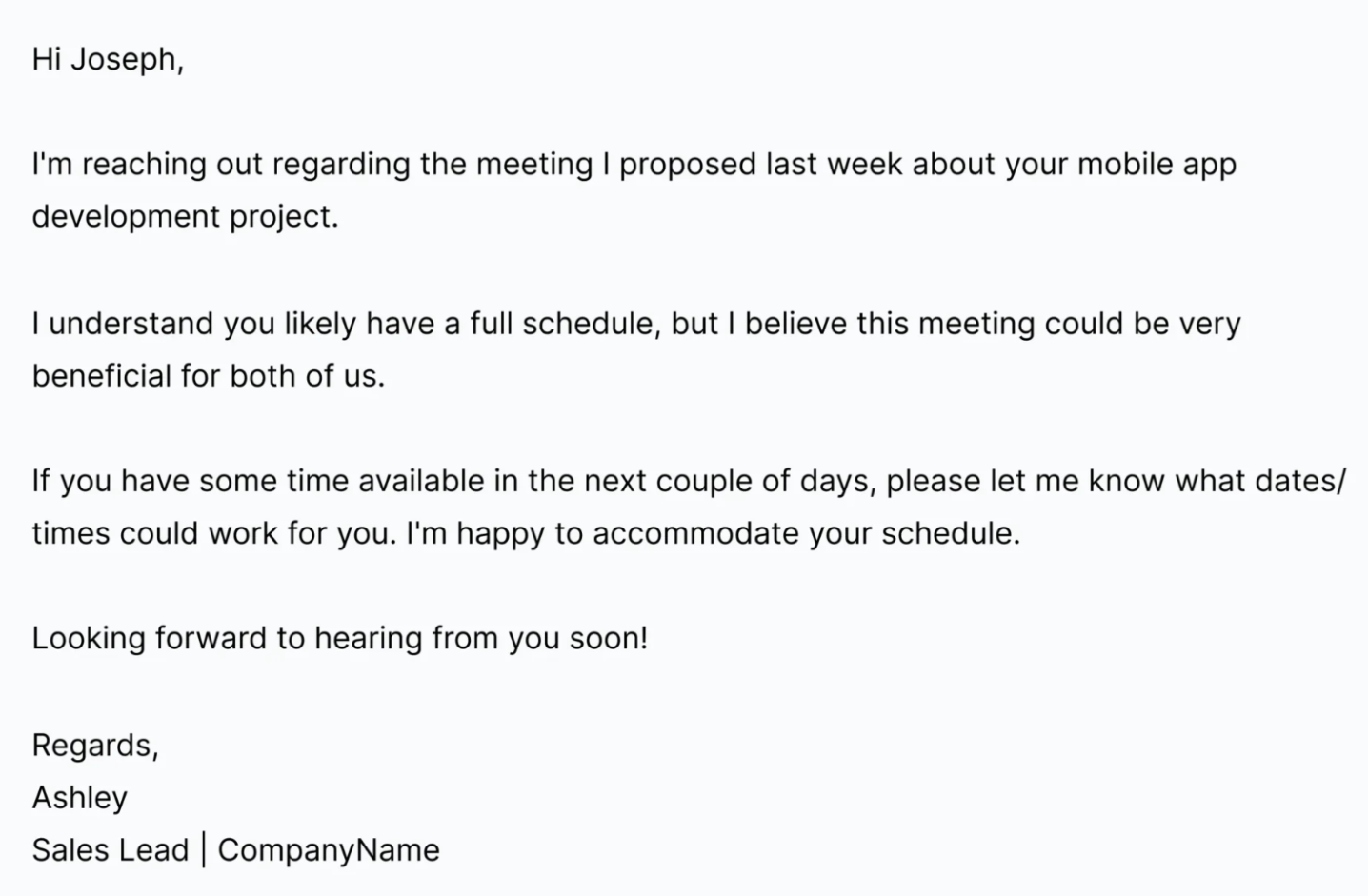Click the phrase "mobile app" in the email

click(1157, 166)
